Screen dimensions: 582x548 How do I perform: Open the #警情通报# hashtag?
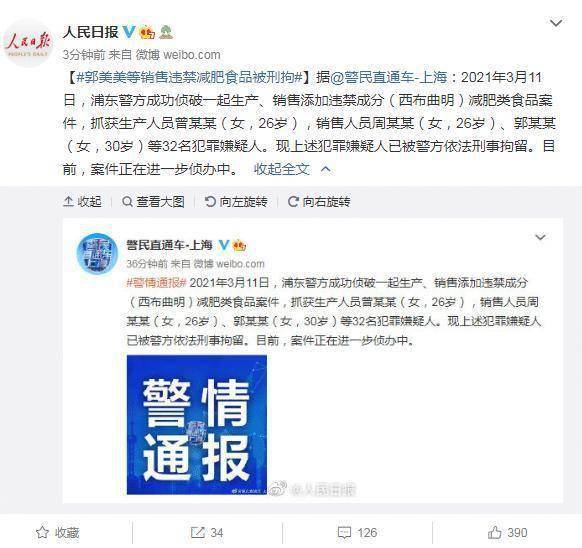(156, 283)
